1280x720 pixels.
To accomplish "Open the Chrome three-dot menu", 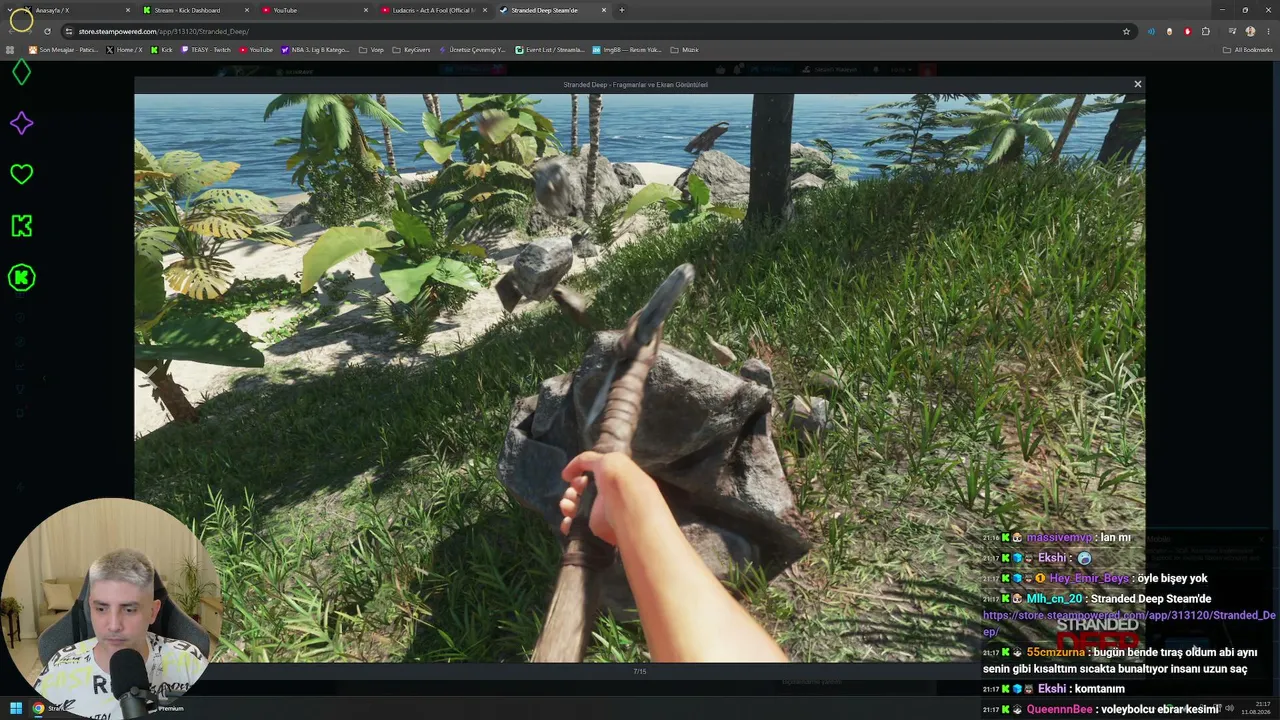I will click(1268, 31).
